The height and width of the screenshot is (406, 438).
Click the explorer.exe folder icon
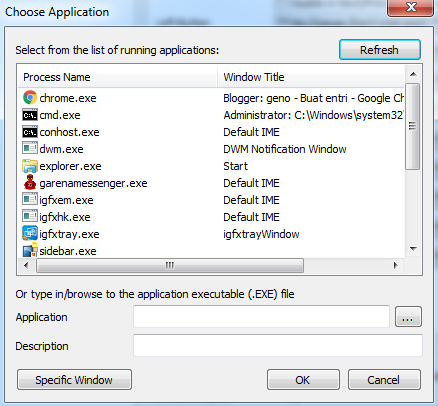pos(30,166)
